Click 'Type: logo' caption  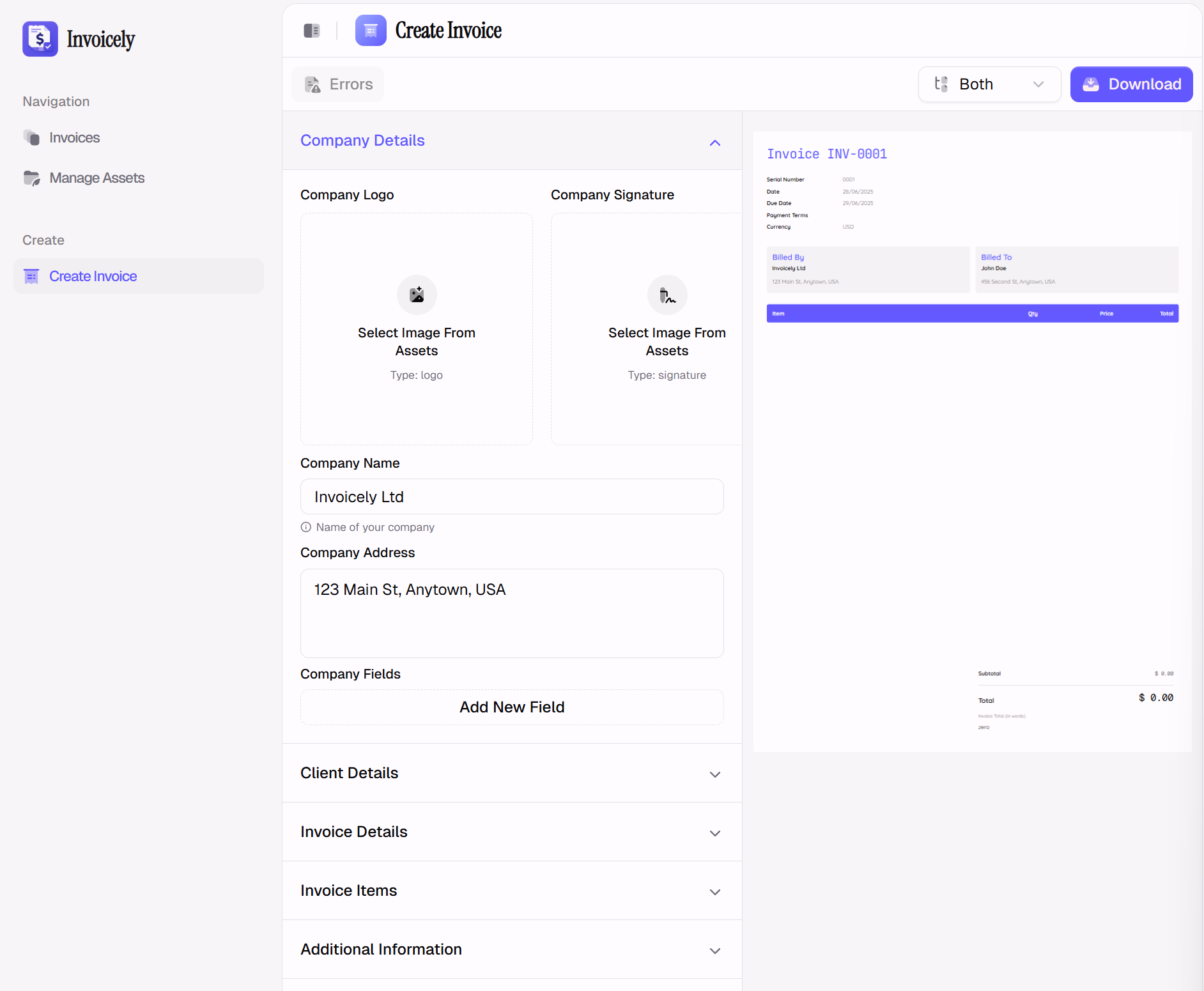pyautogui.click(x=417, y=375)
